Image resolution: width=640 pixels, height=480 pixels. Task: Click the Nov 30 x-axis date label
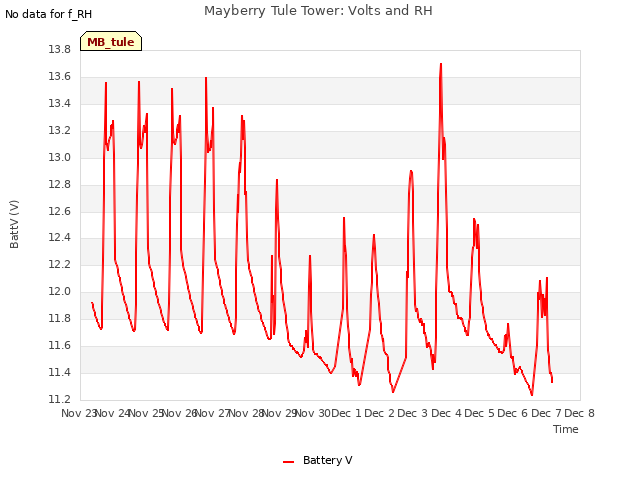(x=313, y=413)
